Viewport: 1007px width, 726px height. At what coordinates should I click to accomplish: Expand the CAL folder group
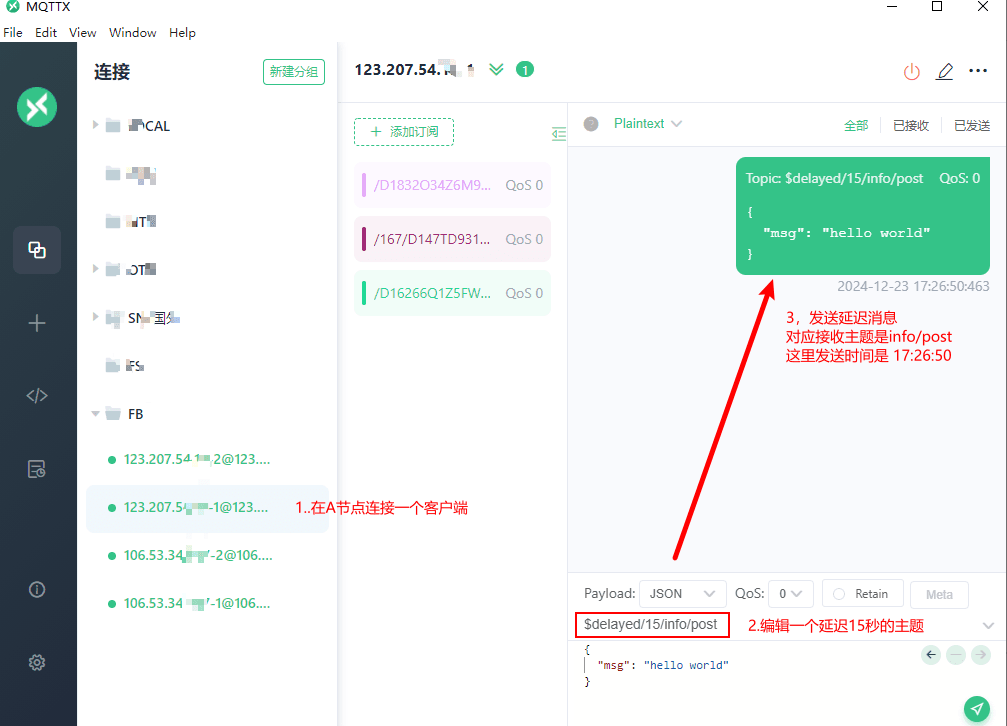pyautogui.click(x=95, y=125)
